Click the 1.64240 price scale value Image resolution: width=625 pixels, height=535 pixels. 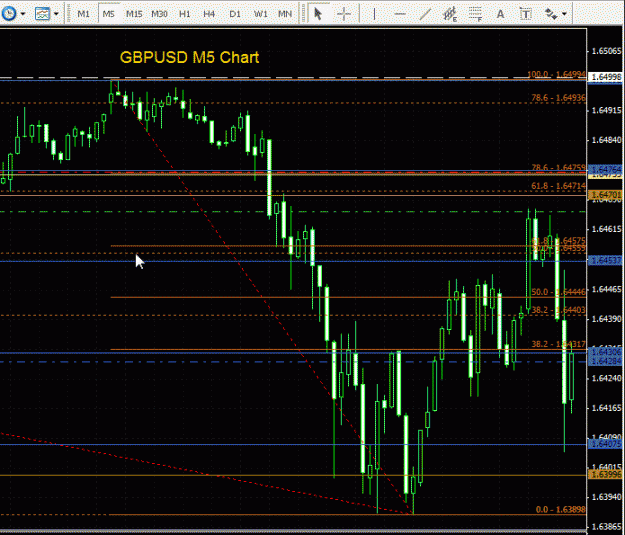[606, 378]
